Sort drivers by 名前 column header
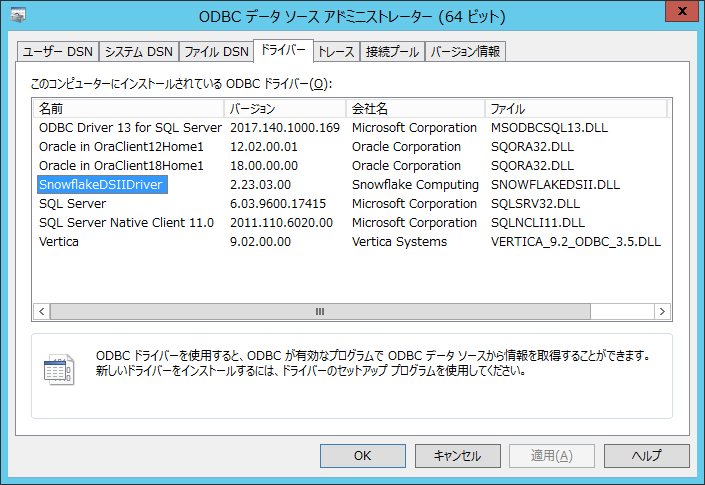 coord(129,108)
